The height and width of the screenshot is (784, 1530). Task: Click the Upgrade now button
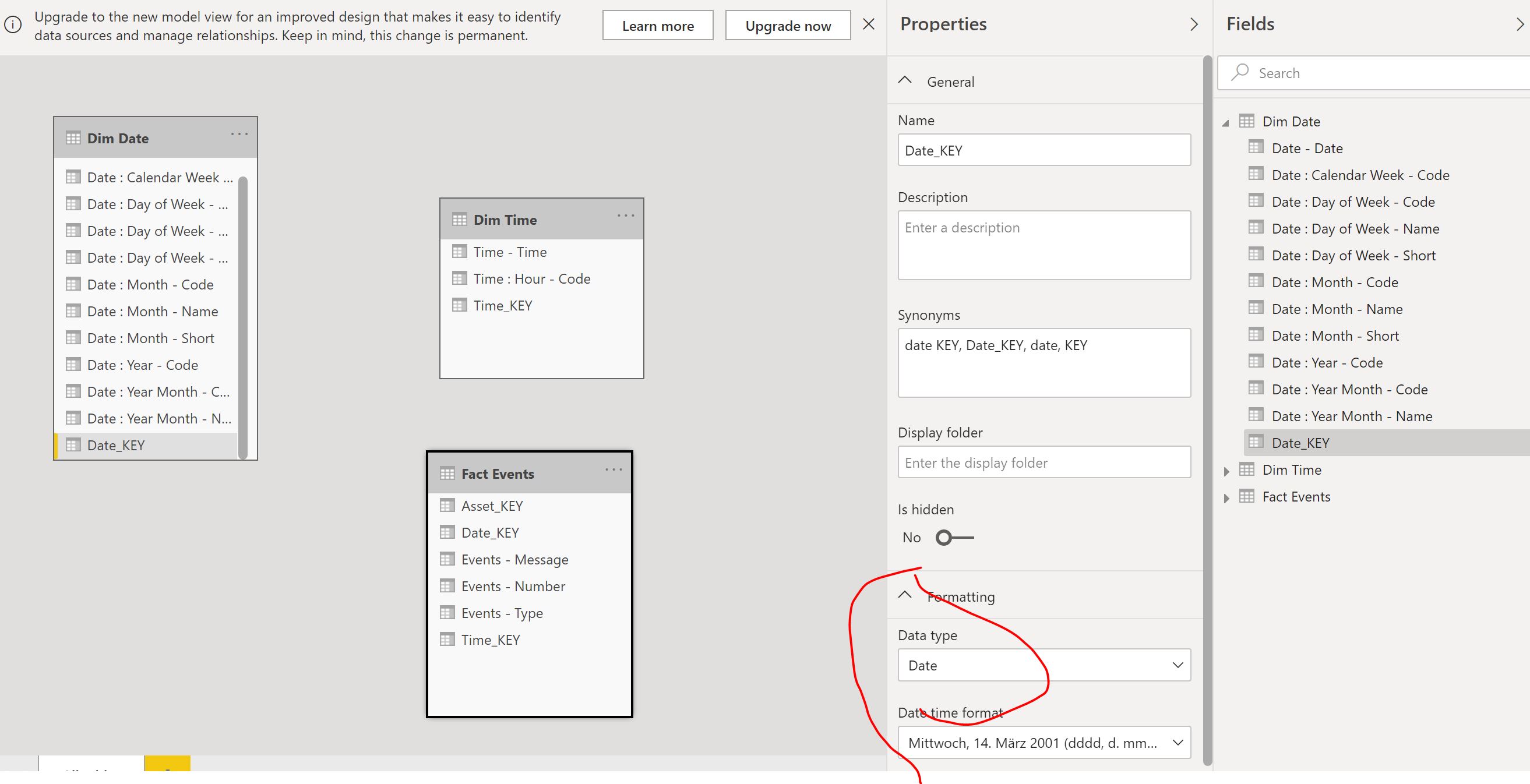(788, 26)
